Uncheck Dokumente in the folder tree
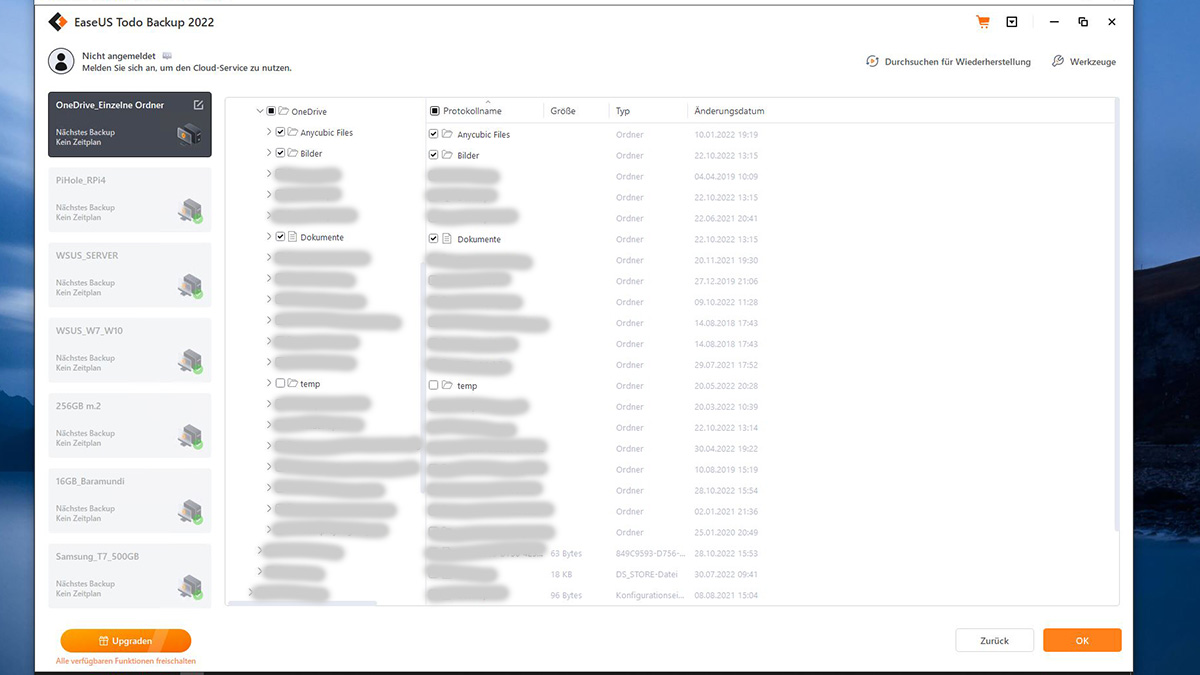Viewport: 1200px width, 675px height. [280, 237]
